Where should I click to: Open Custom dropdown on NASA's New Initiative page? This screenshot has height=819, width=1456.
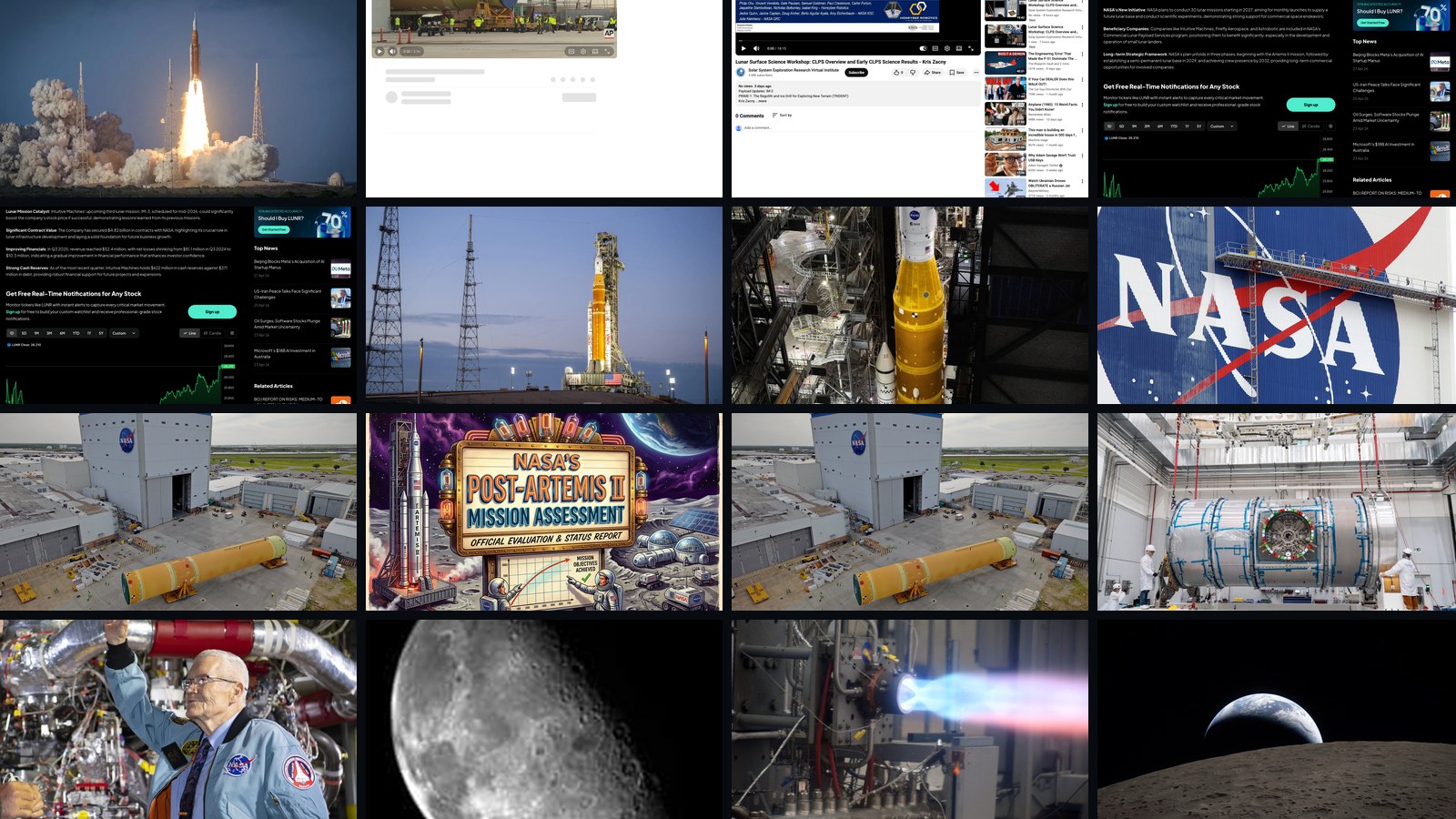[1222, 126]
